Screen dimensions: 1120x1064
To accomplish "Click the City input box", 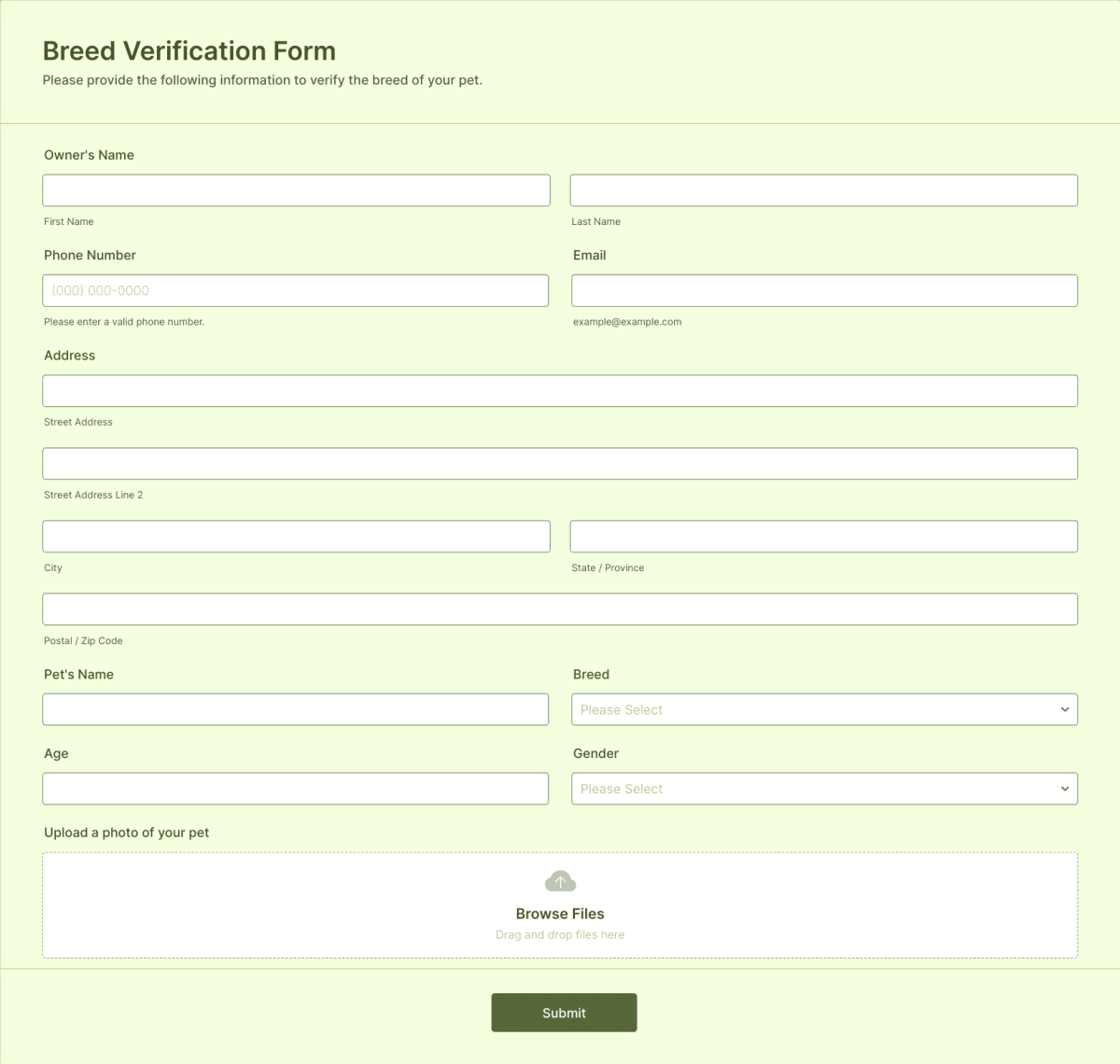I will [x=296, y=536].
